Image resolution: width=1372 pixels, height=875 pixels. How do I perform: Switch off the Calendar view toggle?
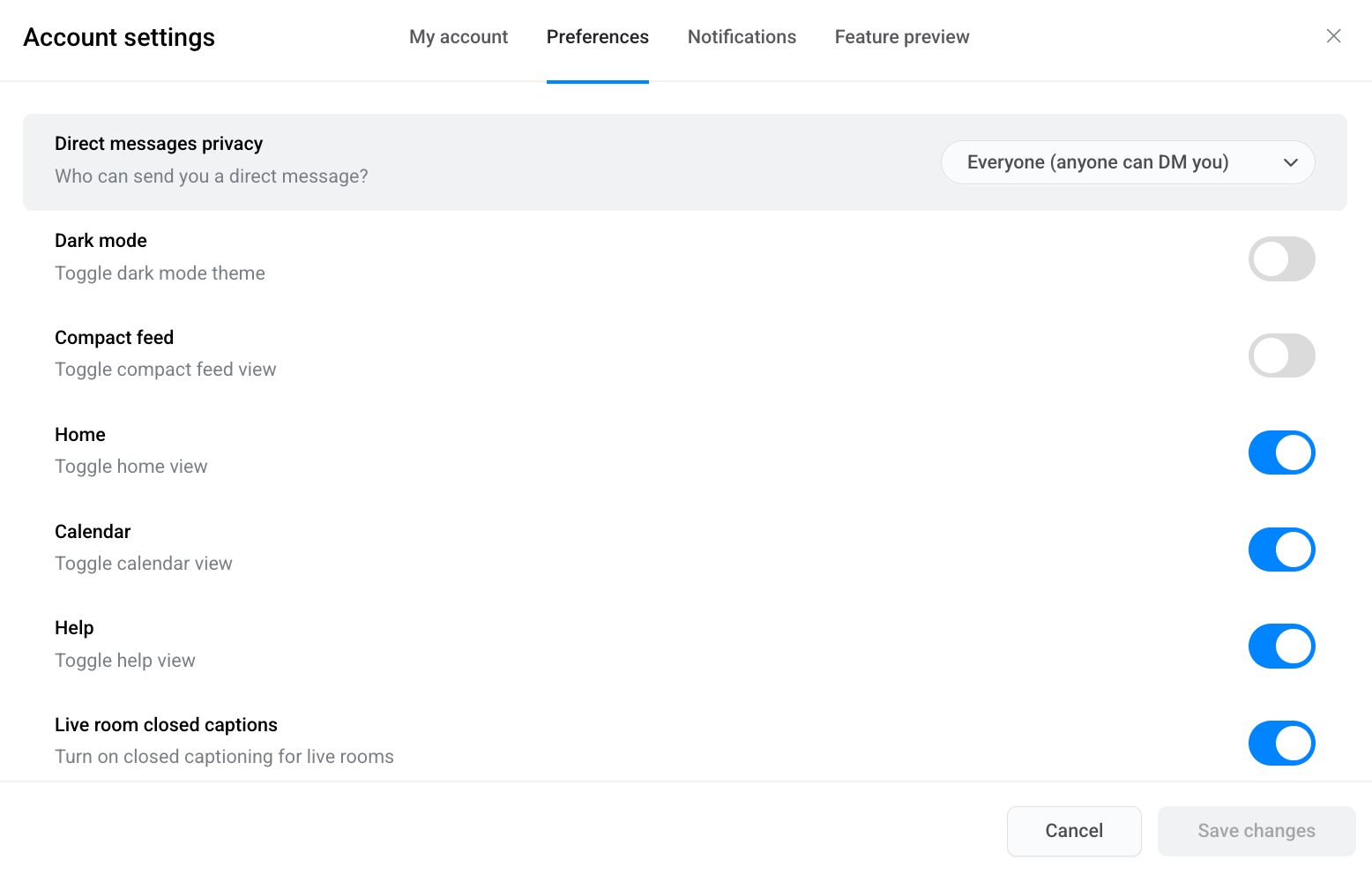tap(1281, 550)
